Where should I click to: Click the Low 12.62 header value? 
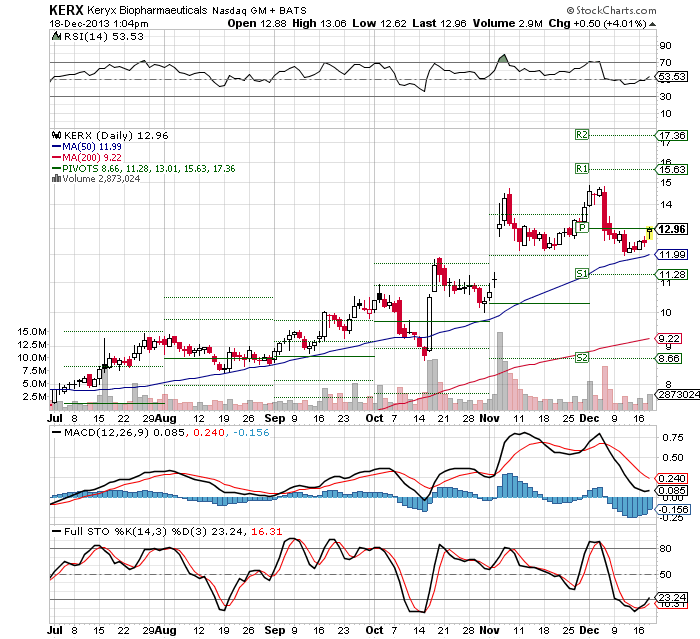379,23
